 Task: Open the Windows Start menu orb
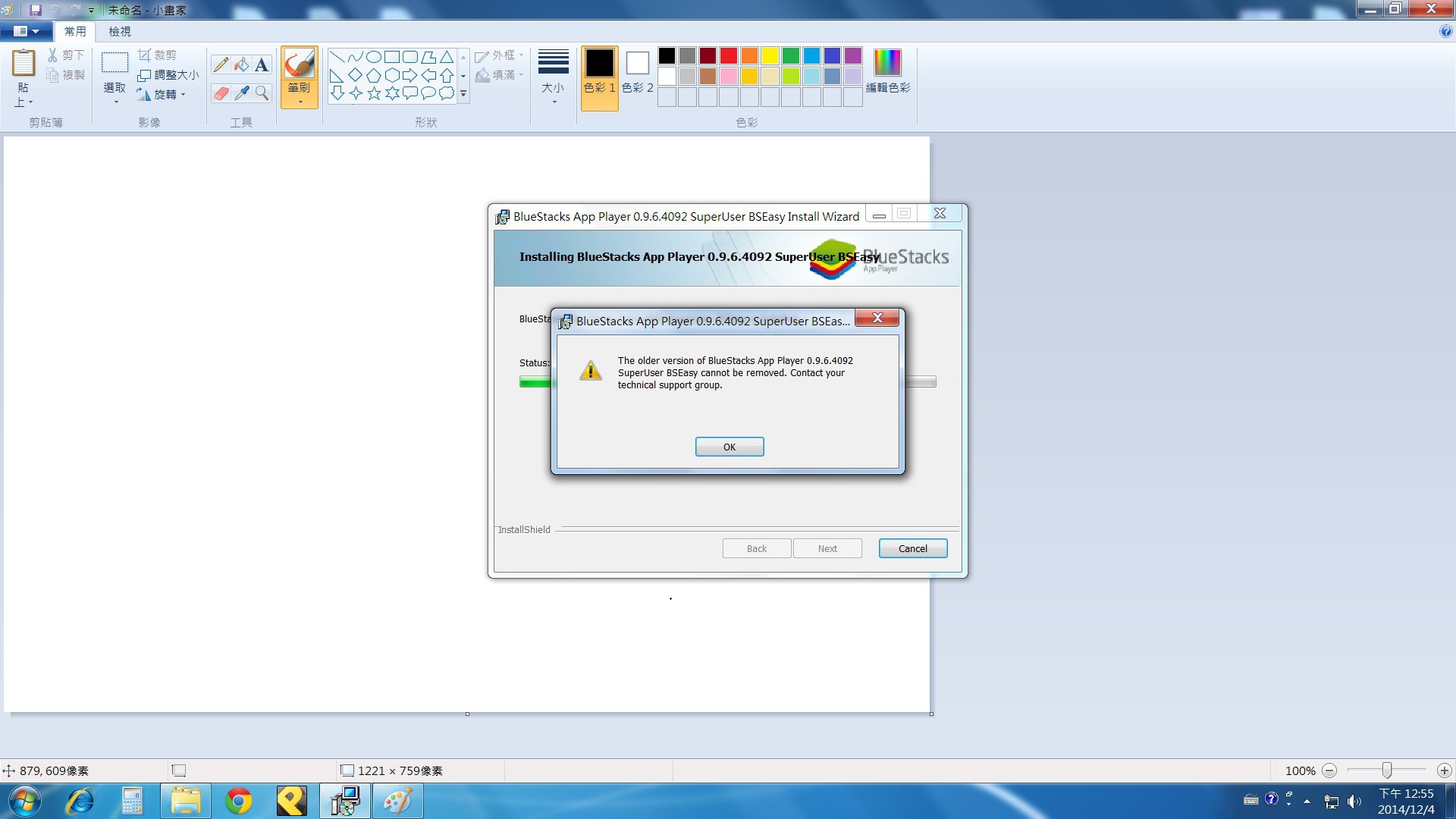tap(24, 801)
